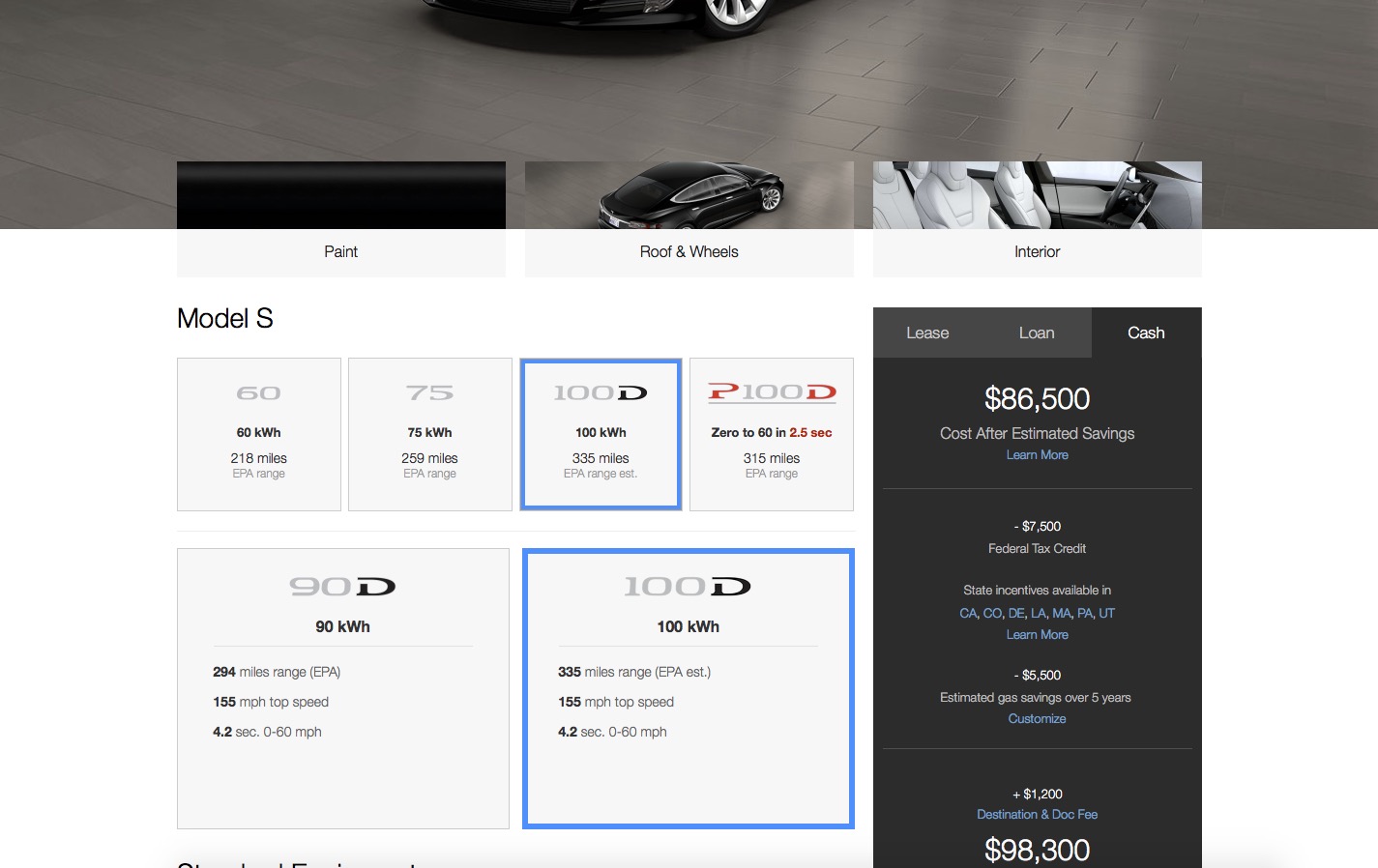Open the Paint customization thumbnail
The width and height of the screenshot is (1378, 868).
coord(340,219)
